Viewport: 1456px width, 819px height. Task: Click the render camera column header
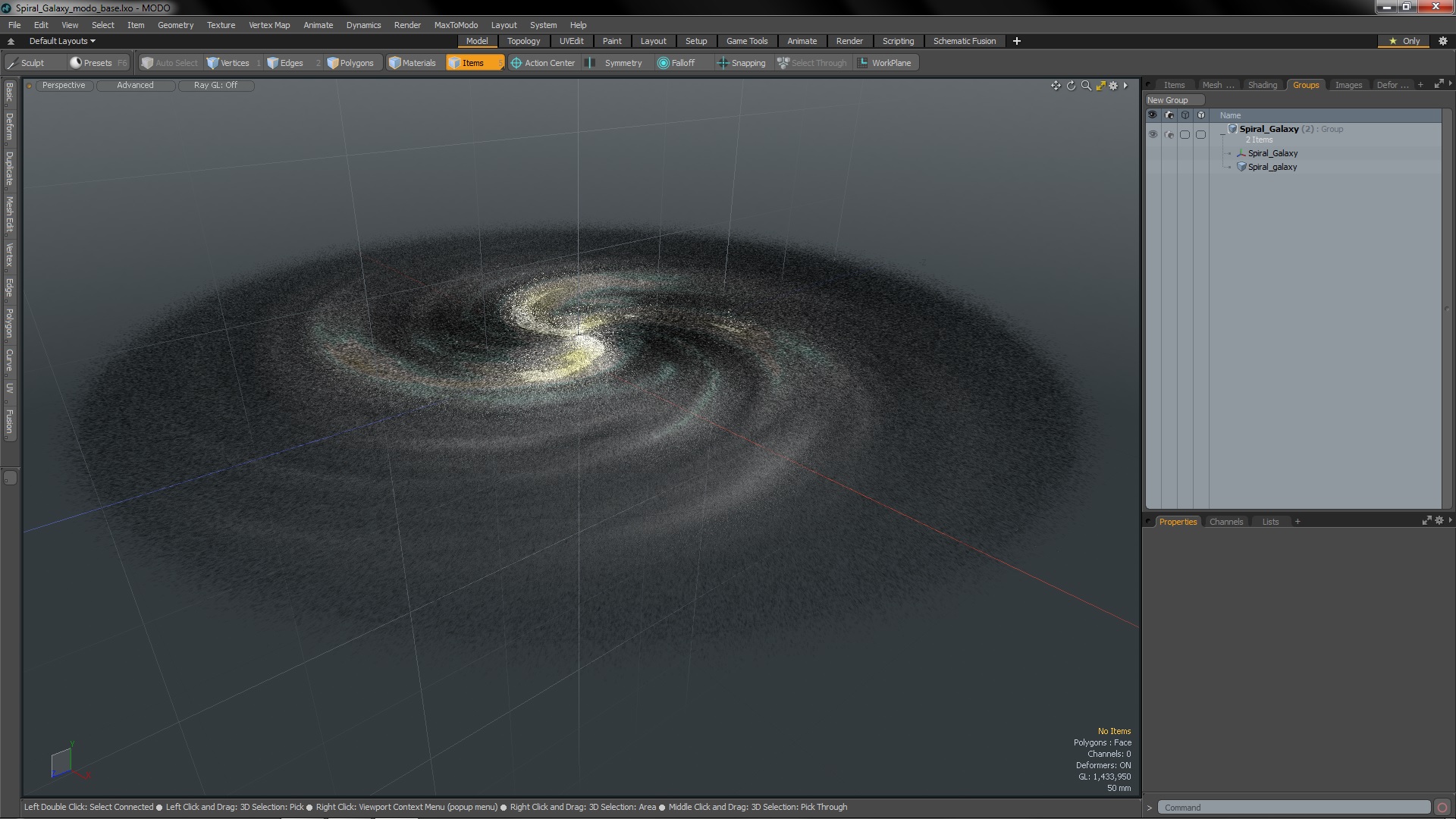(1169, 115)
